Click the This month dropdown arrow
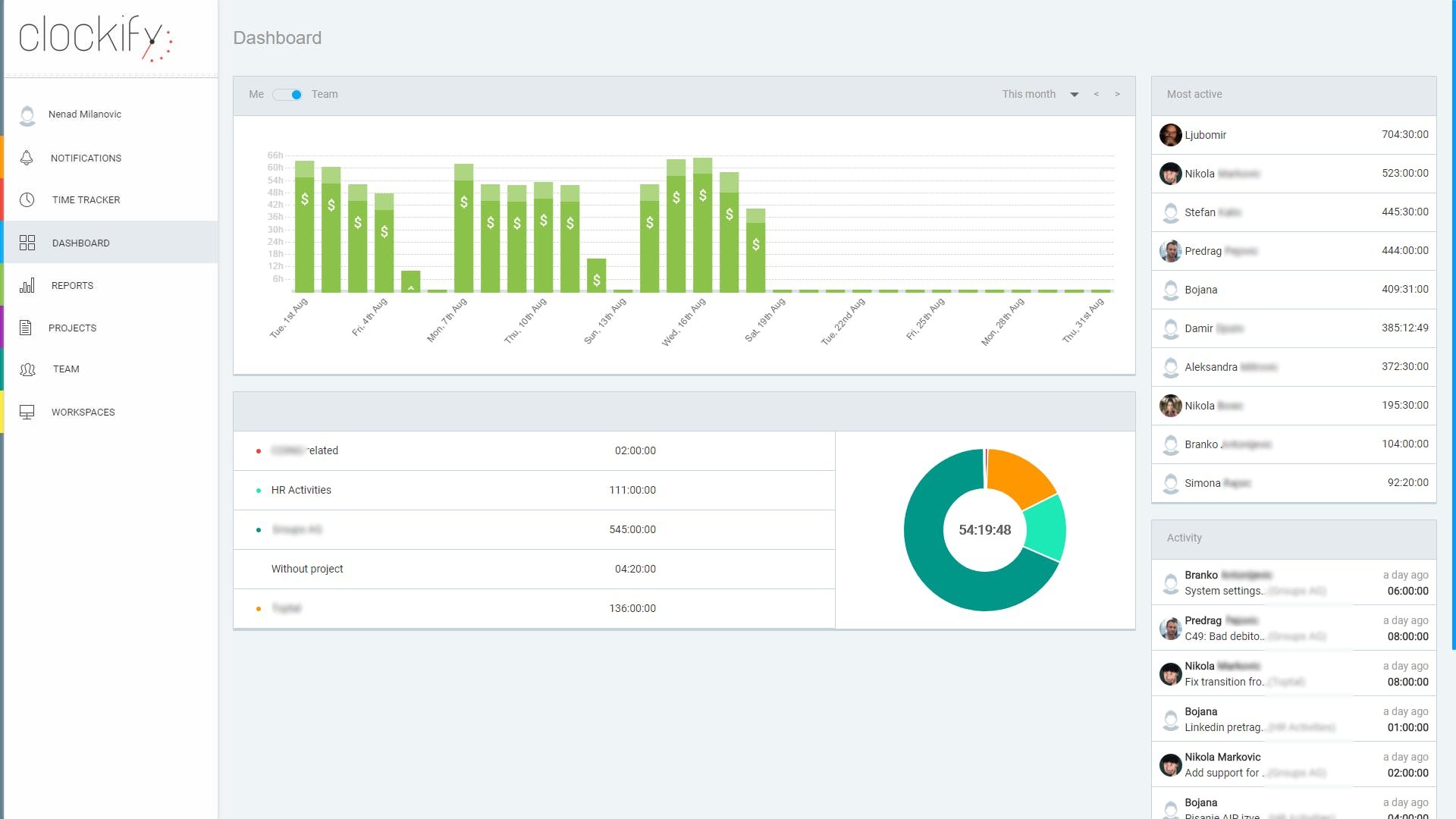The image size is (1456, 819). (1075, 95)
